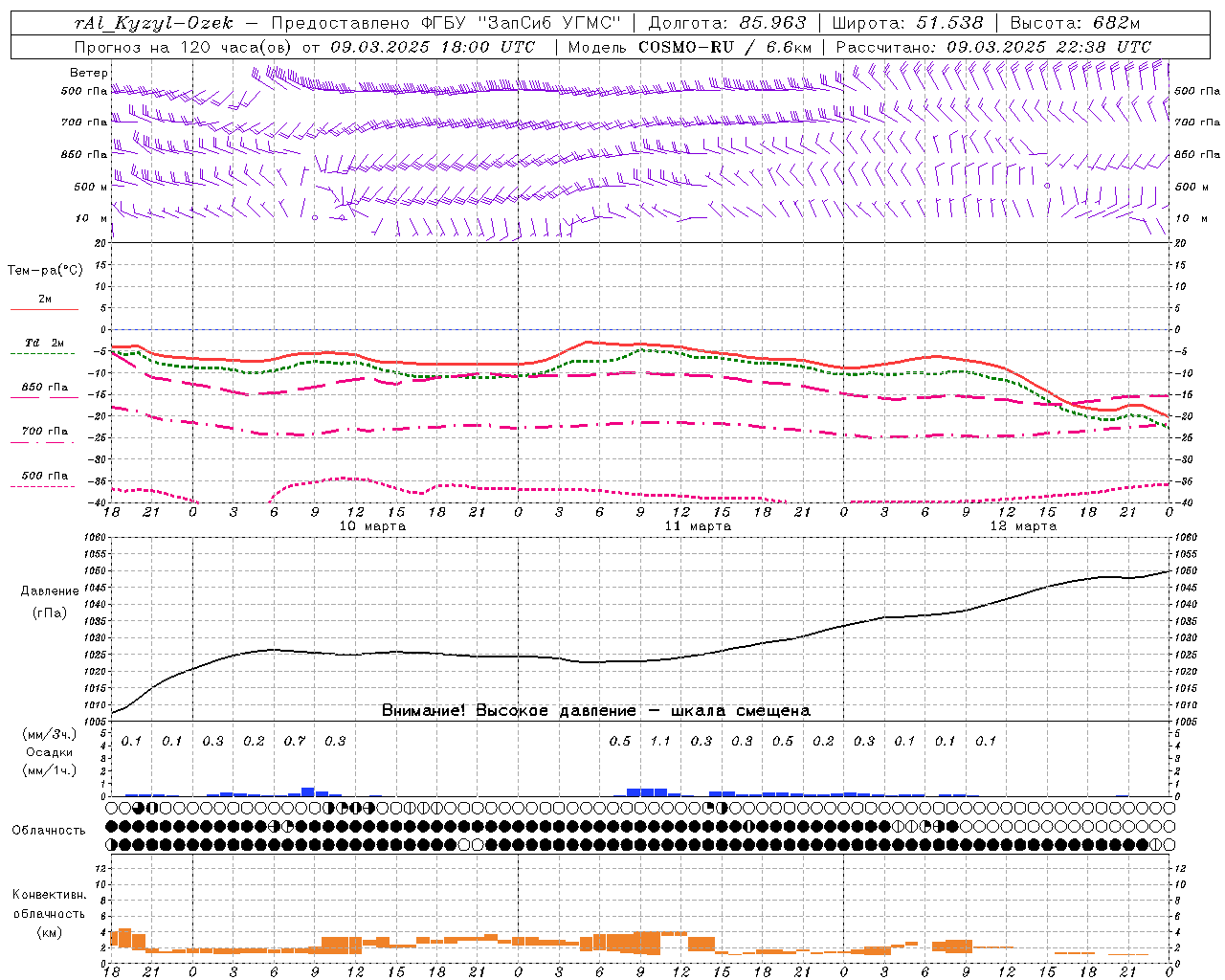Click the (км) convective cloud unit label
The height and width of the screenshot is (980, 1225).
coord(50,932)
